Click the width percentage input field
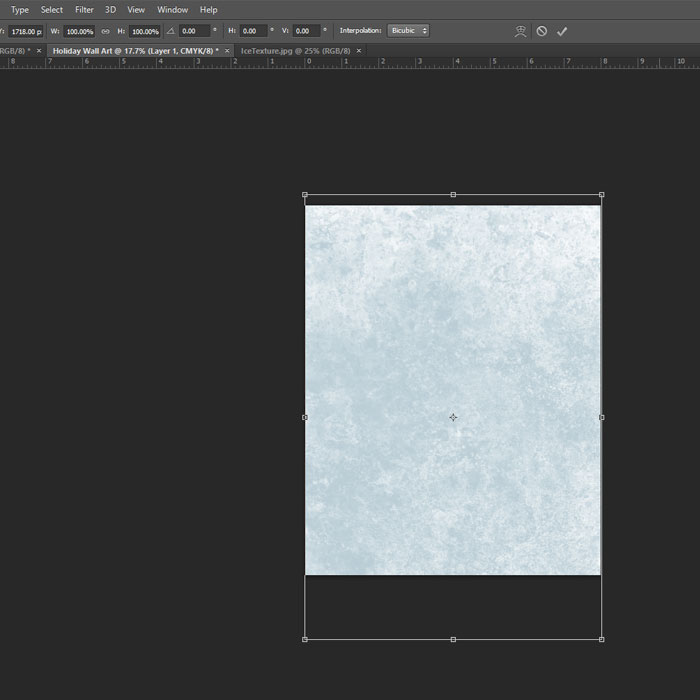700x700 pixels. coord(80,31)
